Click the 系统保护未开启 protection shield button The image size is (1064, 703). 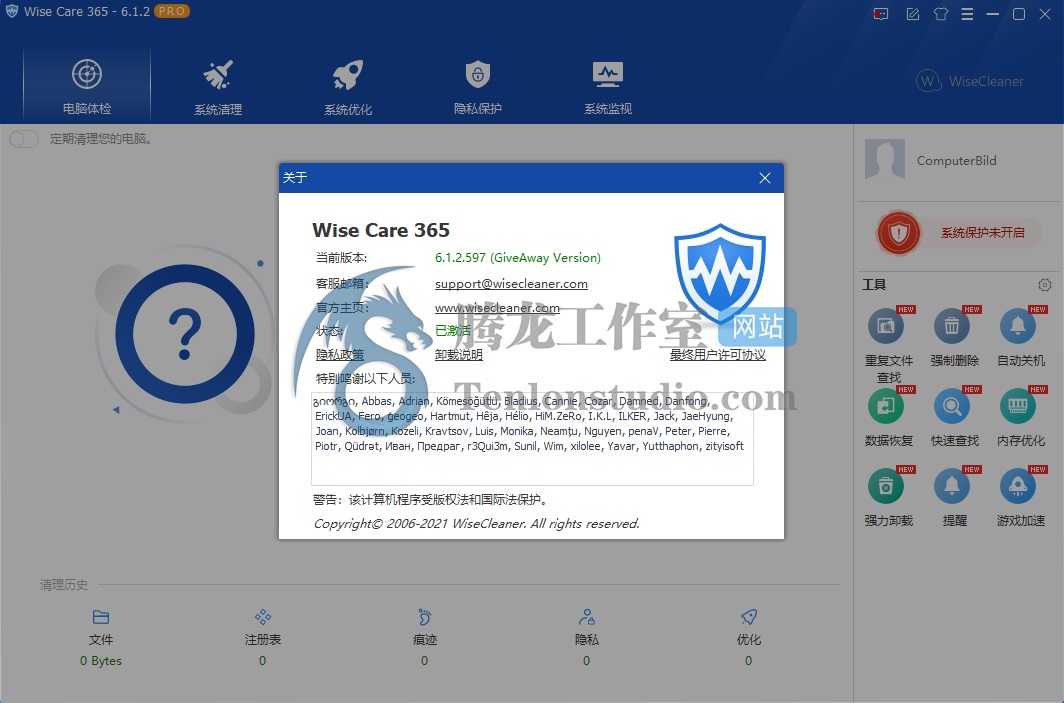[960, 233]
